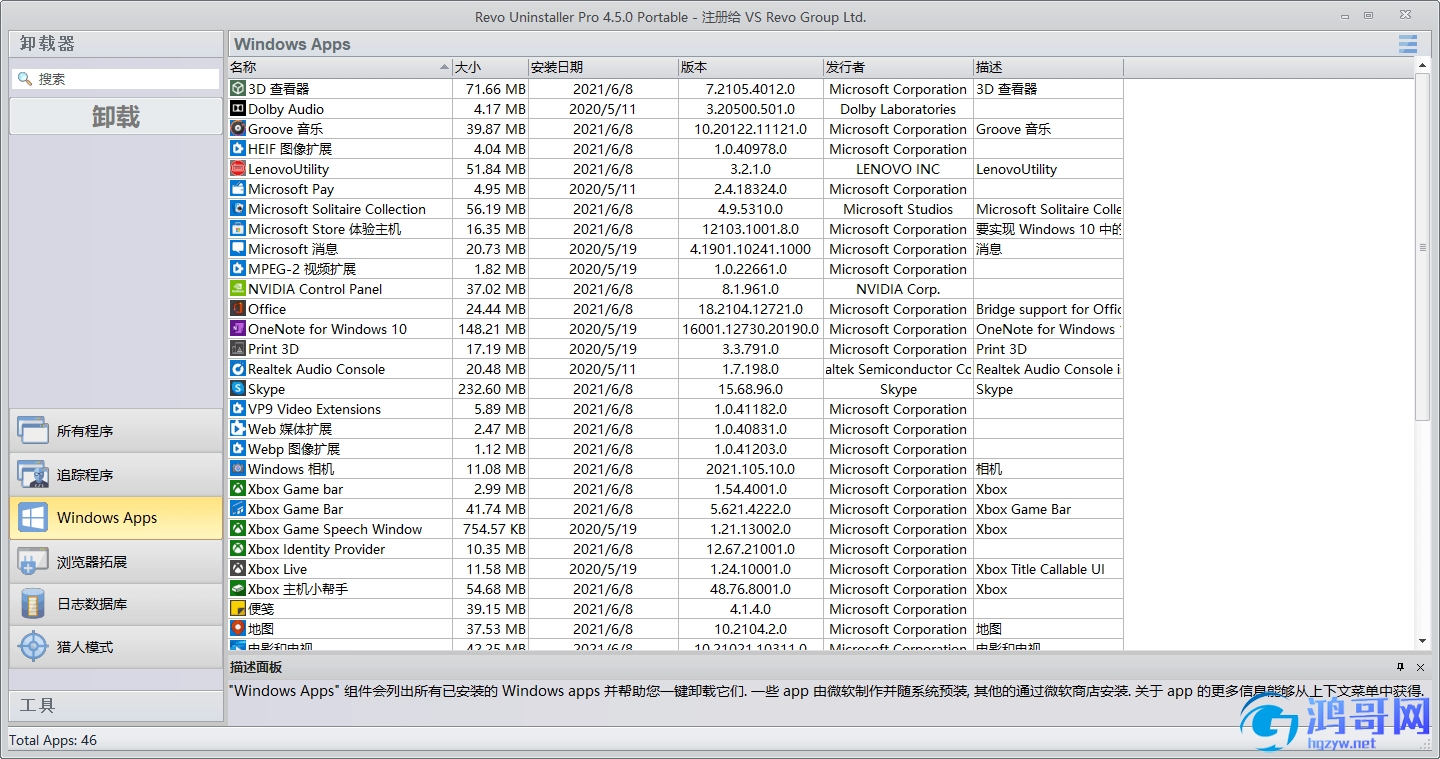Click the LenovoUtility app icon

point(238,169)
